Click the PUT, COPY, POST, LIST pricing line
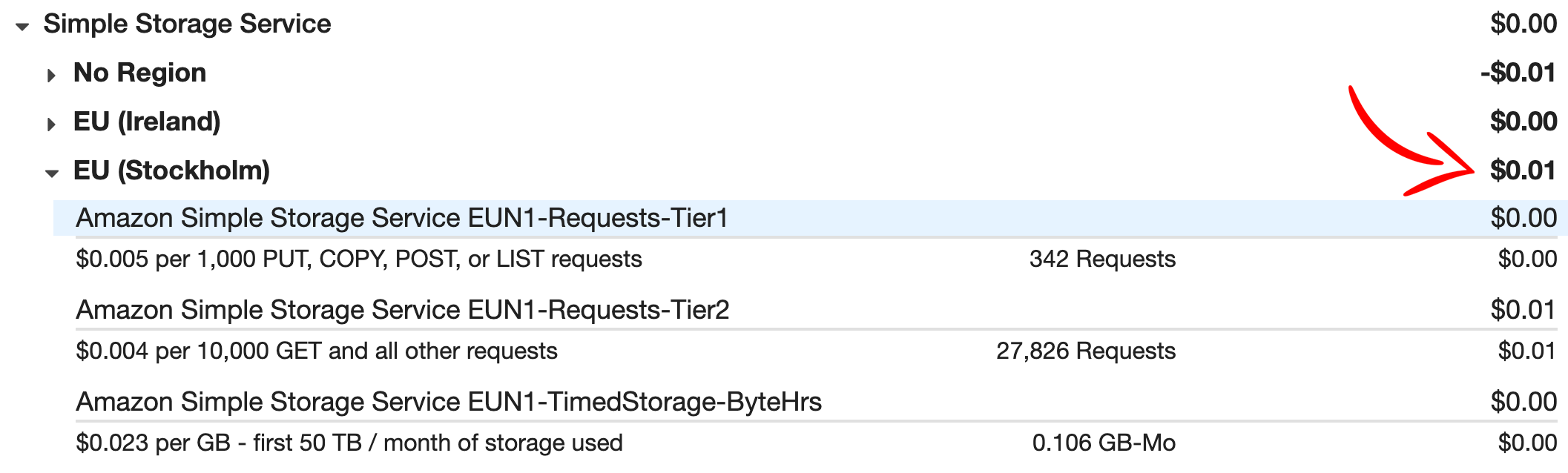 (359, 259)
